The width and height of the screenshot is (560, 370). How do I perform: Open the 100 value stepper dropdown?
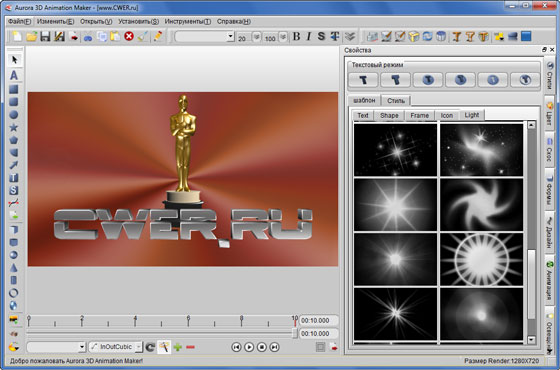coord(283,37)
